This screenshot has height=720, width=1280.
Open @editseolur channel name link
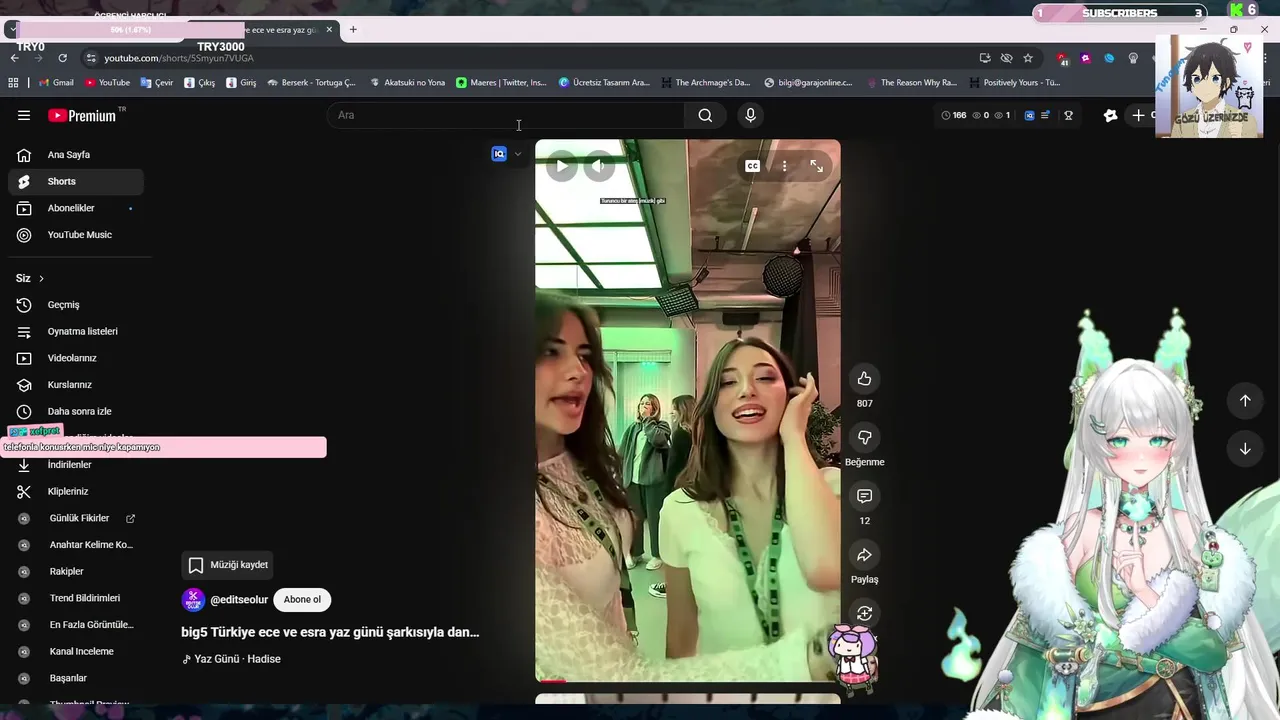pyautogui.click(x=239, y=600)
